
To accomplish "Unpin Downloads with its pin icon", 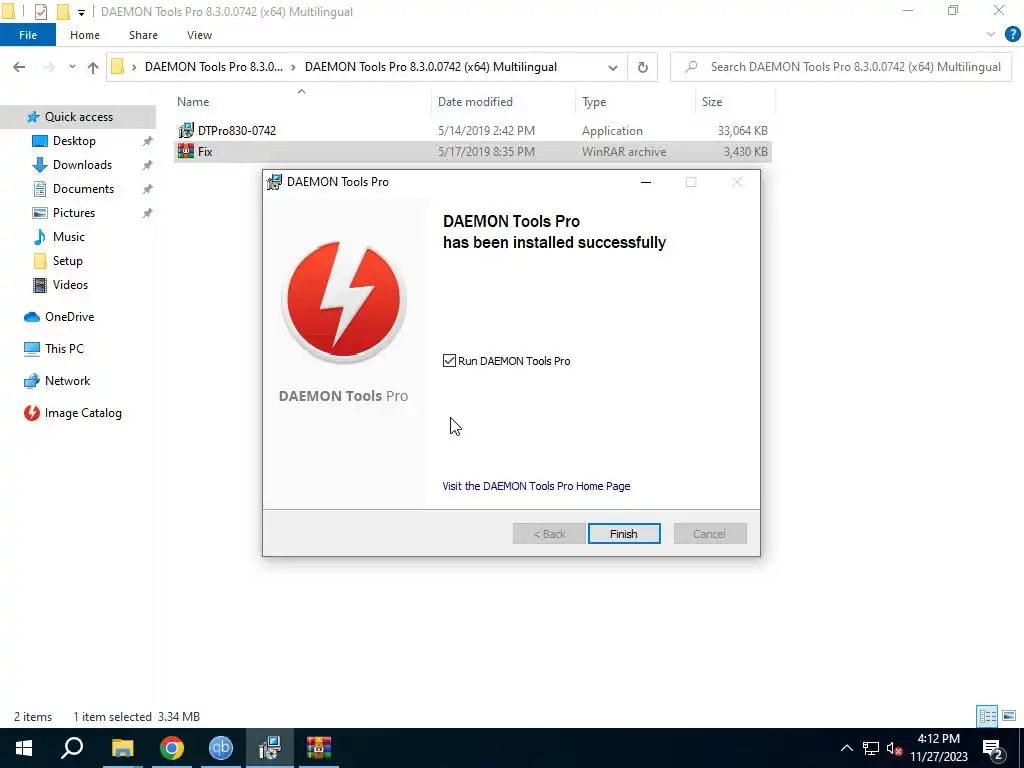I will 148,165.
